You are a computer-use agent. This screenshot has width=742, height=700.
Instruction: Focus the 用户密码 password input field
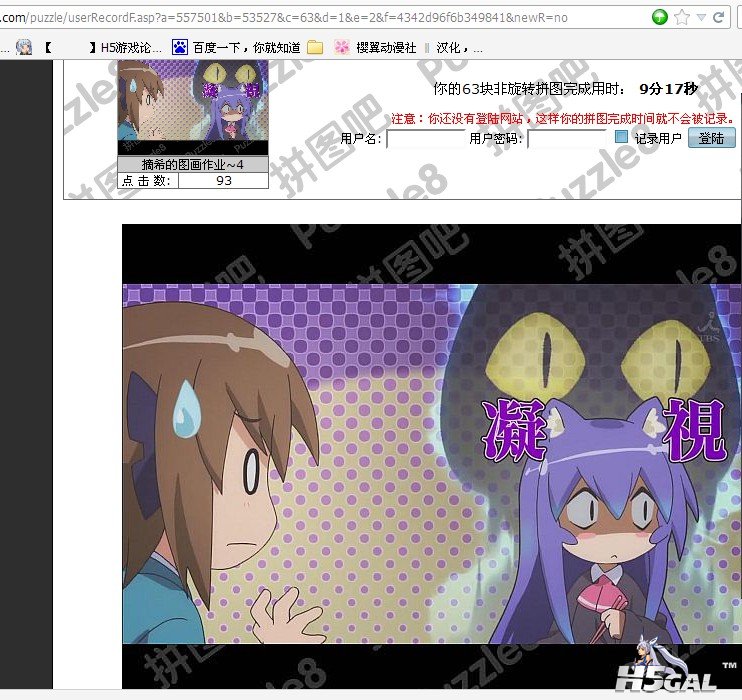tap(566, 139)
